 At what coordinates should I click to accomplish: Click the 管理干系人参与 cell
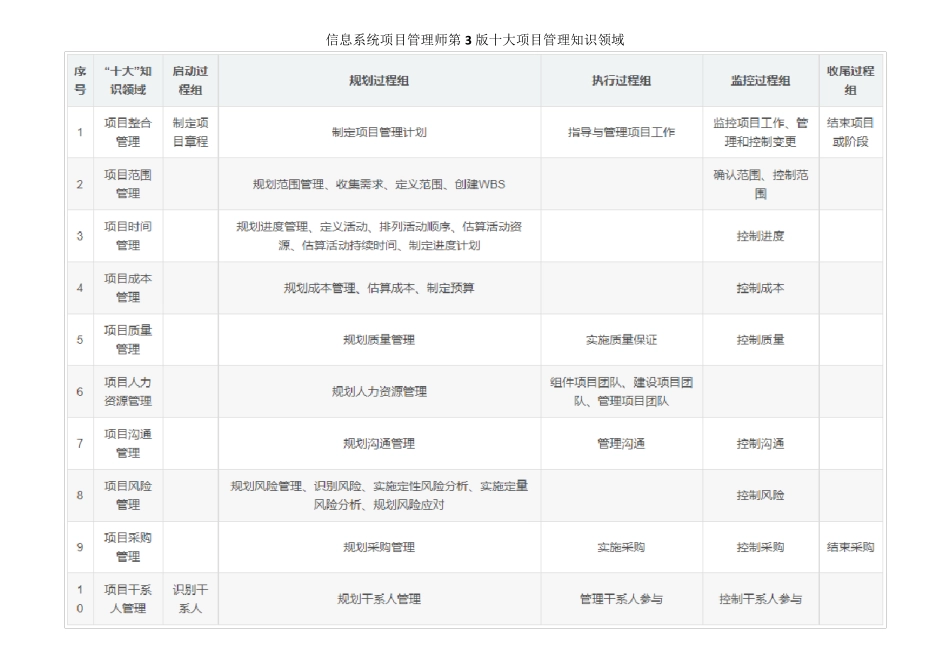pos(622,599)
